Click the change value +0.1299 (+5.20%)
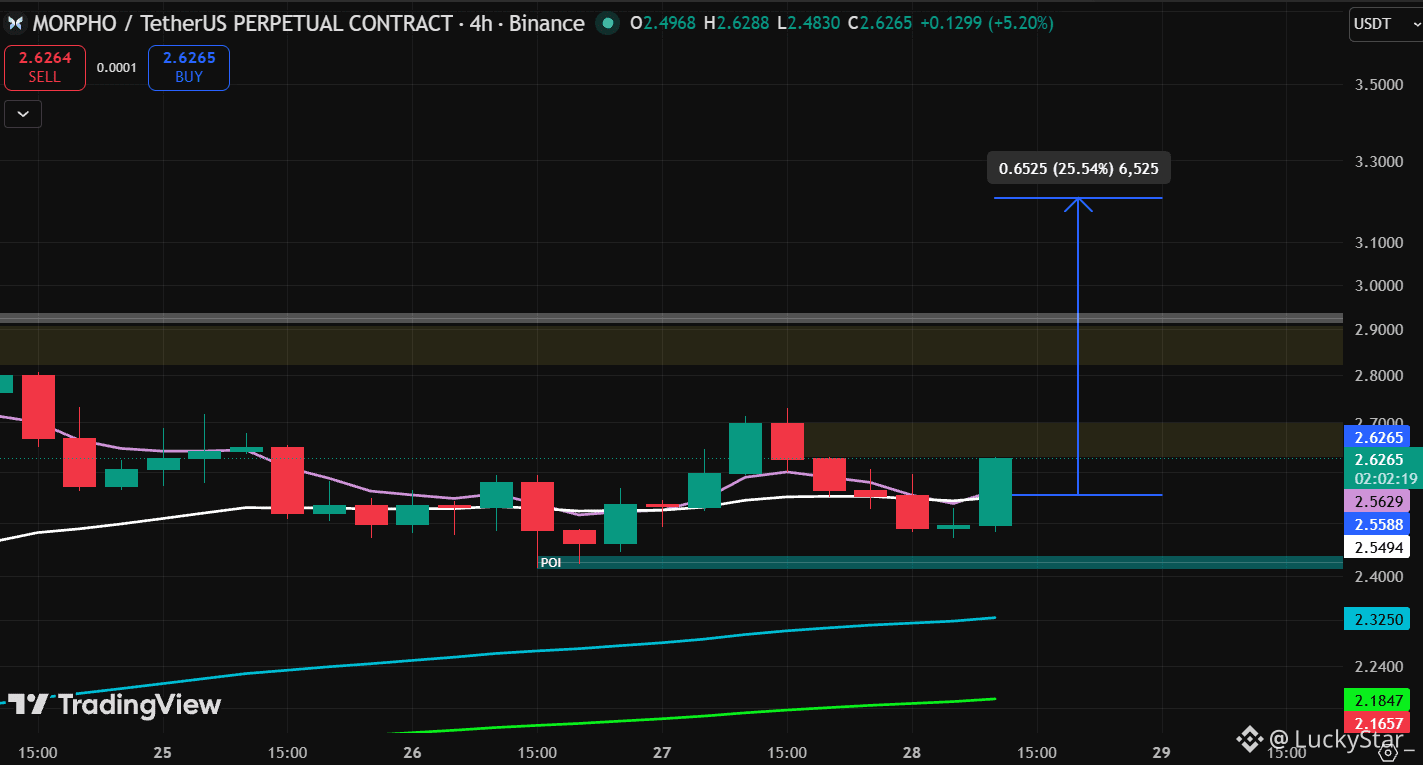 pos(987,23)
